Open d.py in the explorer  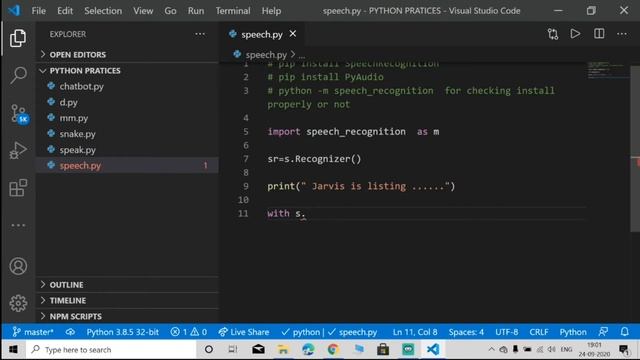point(127,102)
